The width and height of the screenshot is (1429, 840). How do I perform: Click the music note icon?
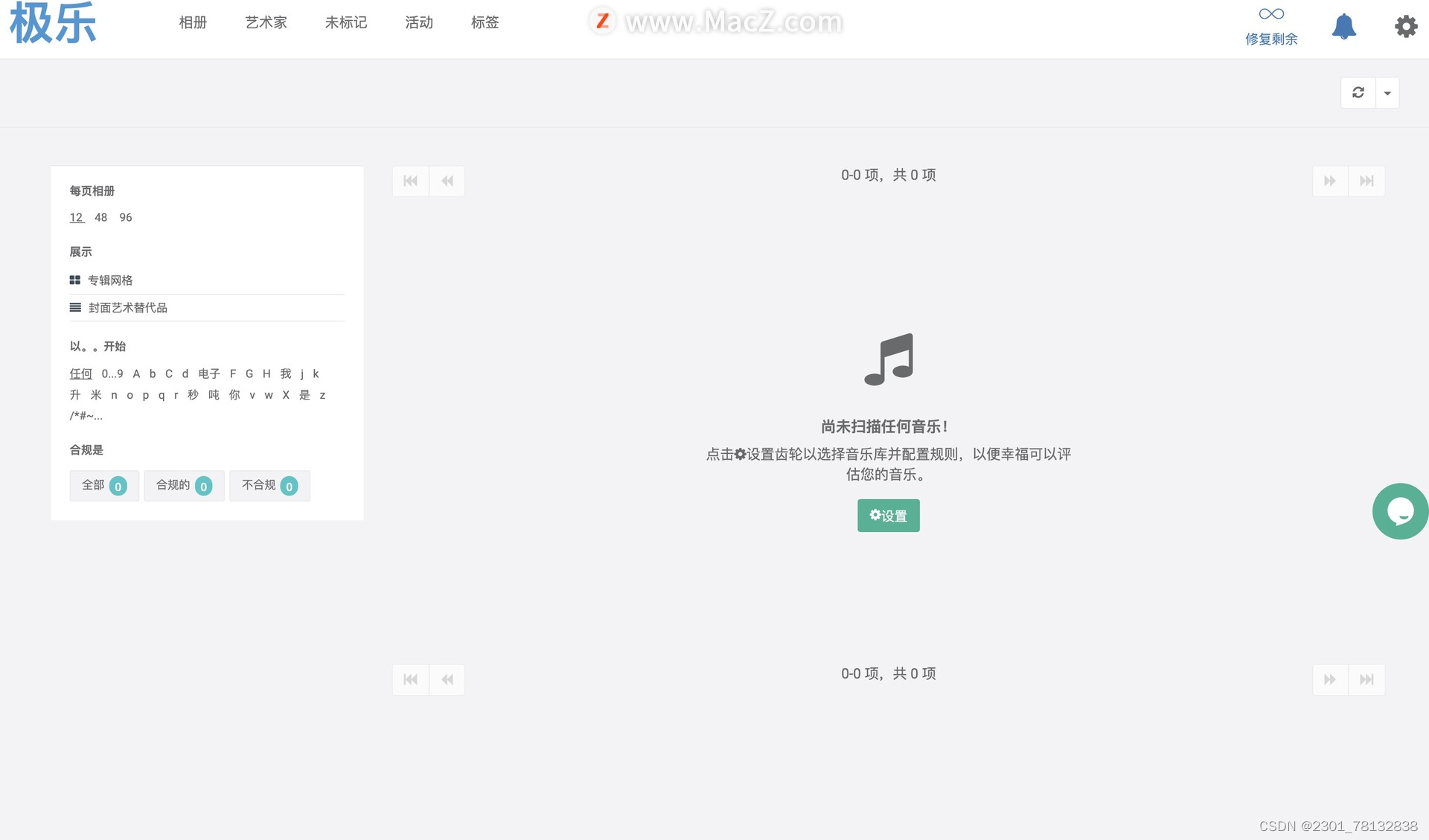pyautogui.click(x=889, y=359)
